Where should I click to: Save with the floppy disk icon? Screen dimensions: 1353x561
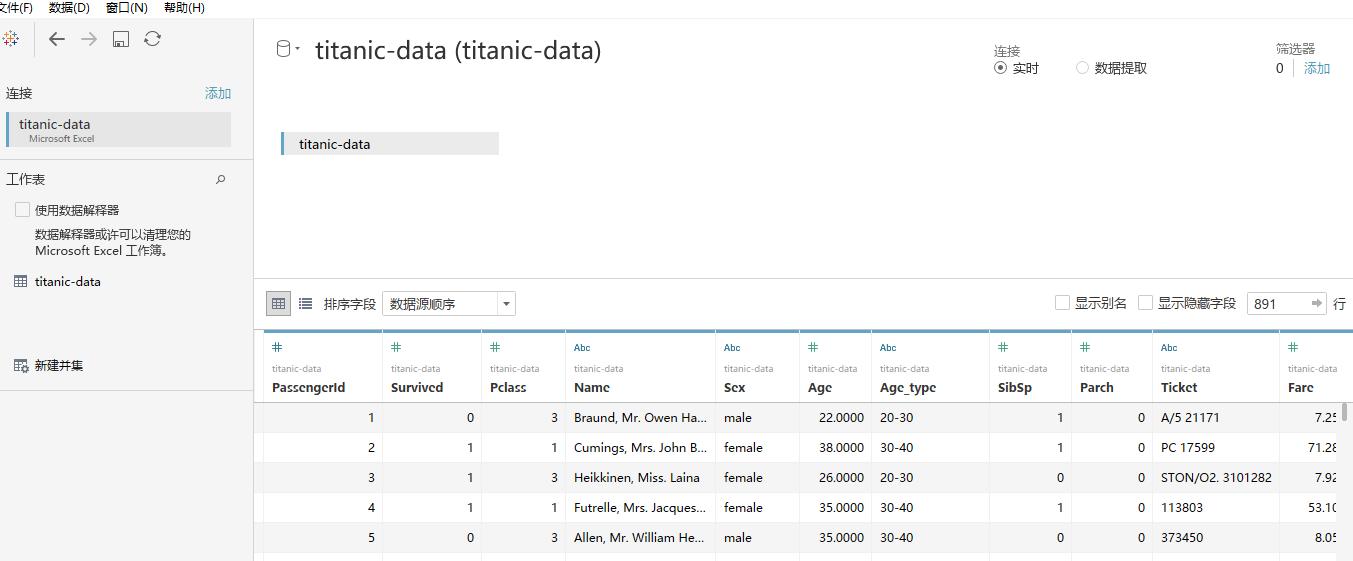[121, 39]
